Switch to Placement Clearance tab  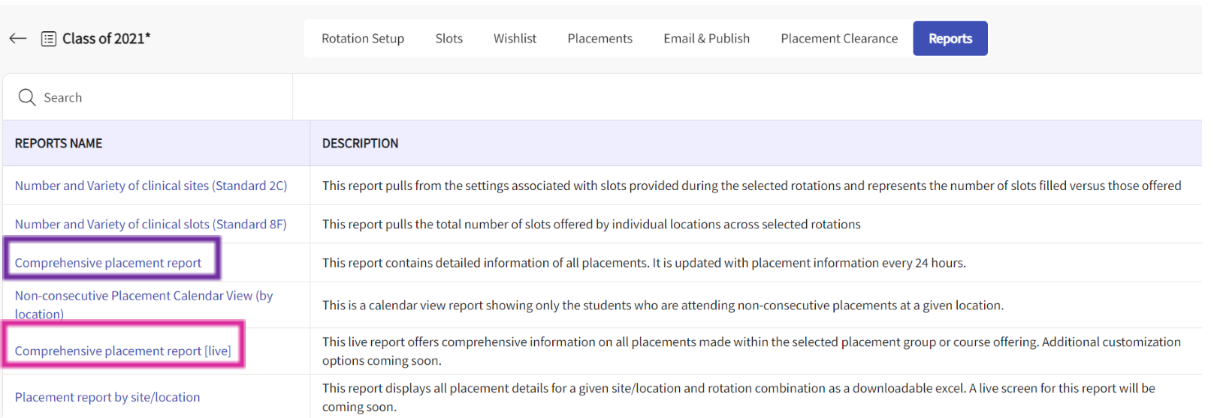pyautogui.click(x=839, y=39)
